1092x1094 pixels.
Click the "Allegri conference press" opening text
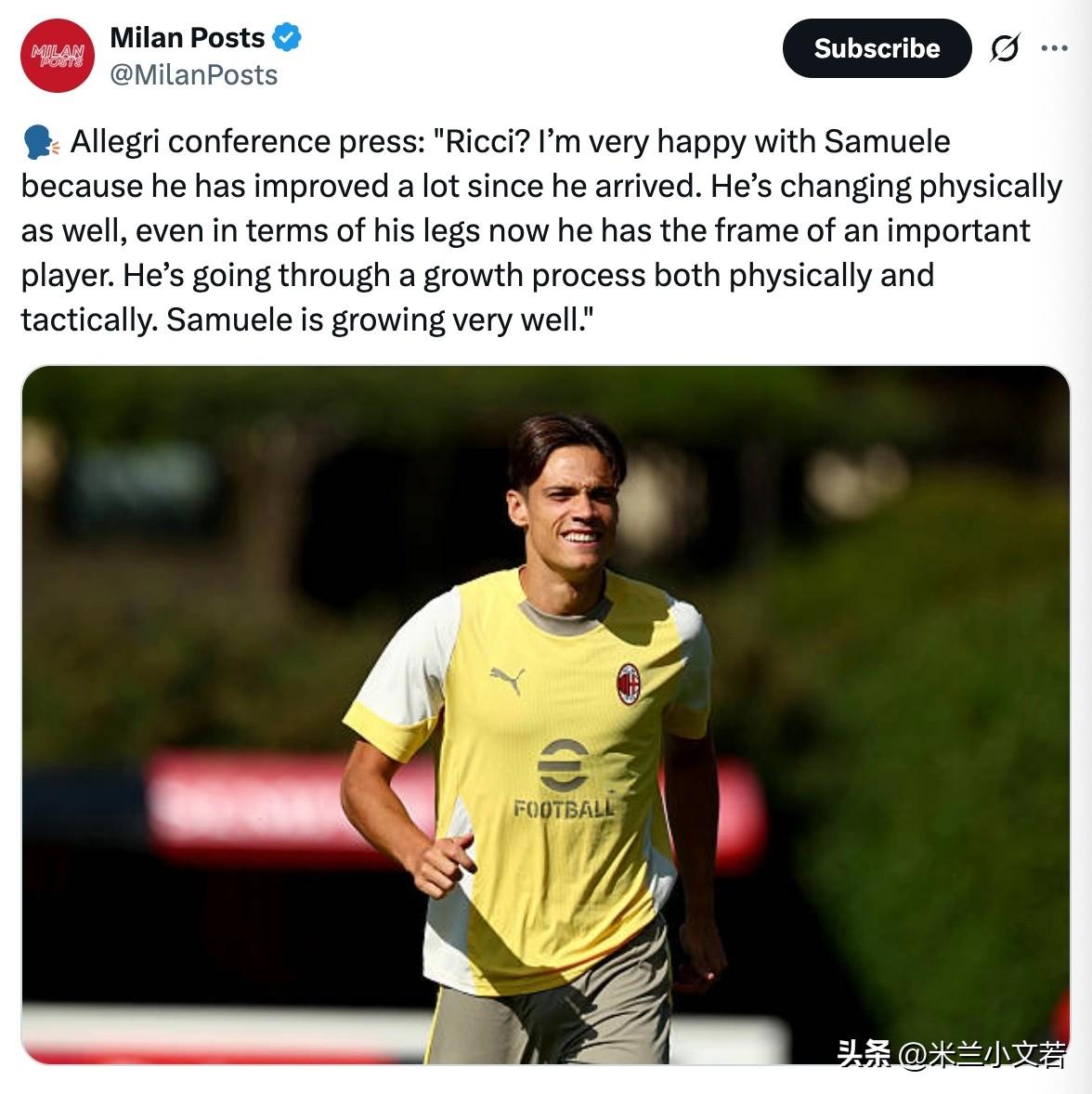[x=247, y=142]
